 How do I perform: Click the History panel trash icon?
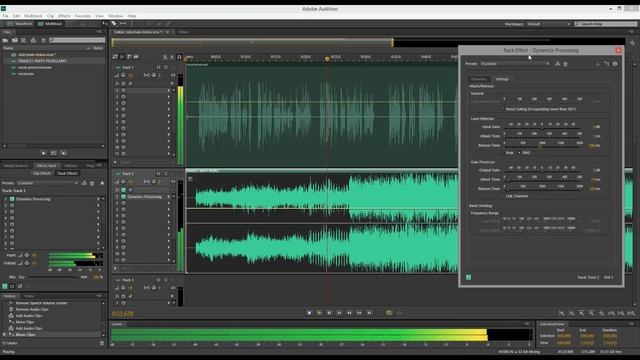point(102,343)
